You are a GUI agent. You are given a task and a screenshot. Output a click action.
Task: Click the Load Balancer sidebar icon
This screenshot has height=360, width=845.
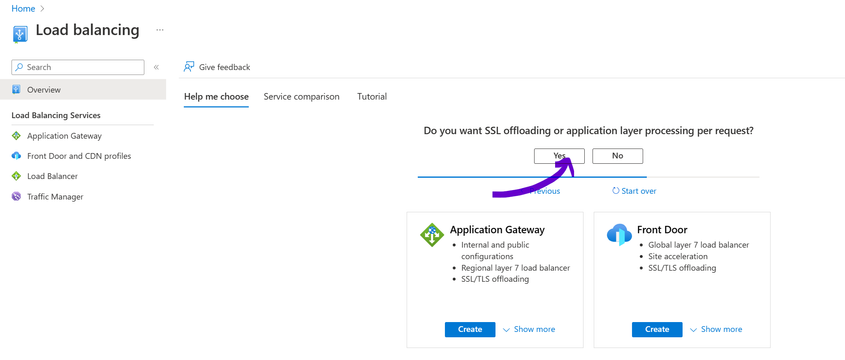16,176
